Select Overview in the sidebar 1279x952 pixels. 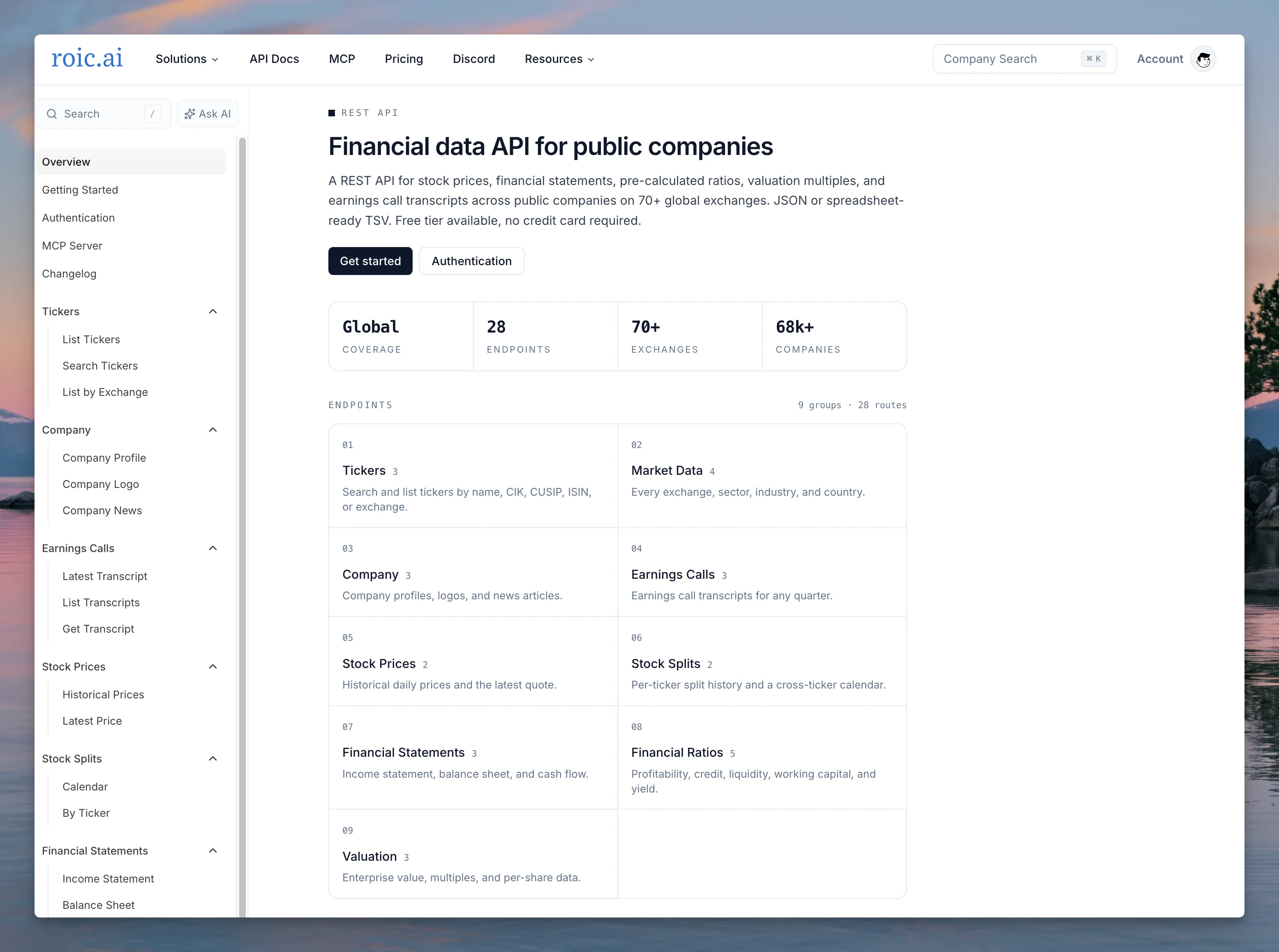tap(131, 162)
